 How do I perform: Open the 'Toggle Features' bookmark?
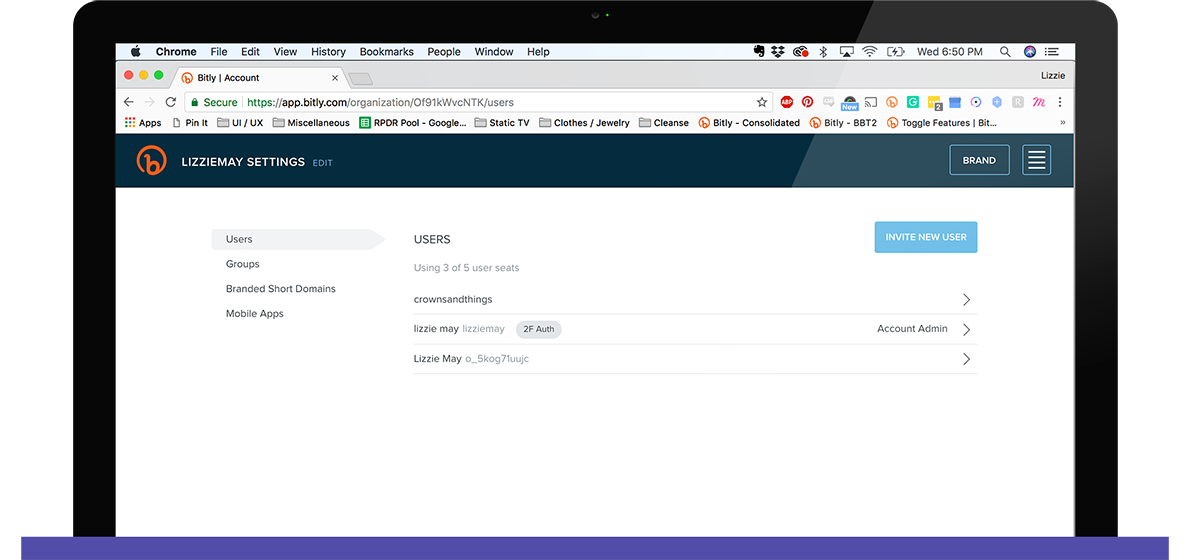[x=942, y=123]
